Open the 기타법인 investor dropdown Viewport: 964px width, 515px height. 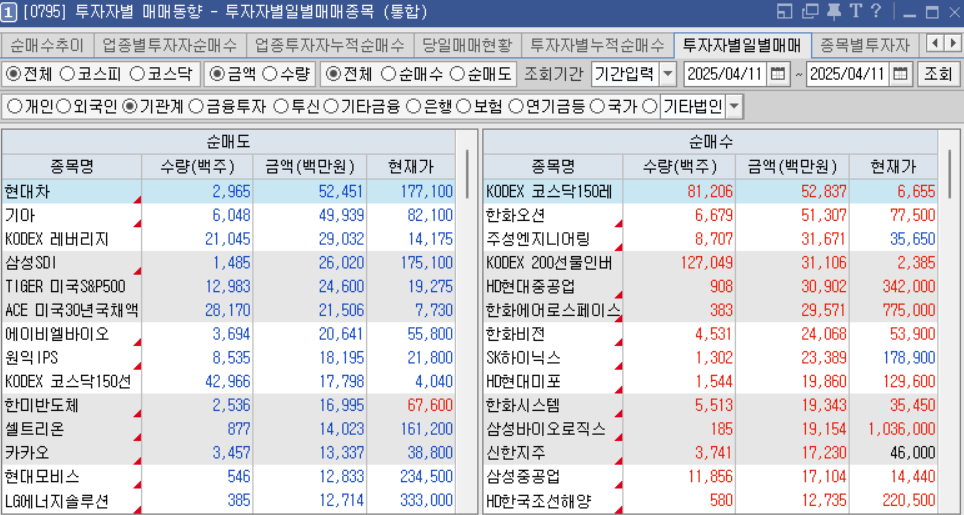(x=734, y=107)
